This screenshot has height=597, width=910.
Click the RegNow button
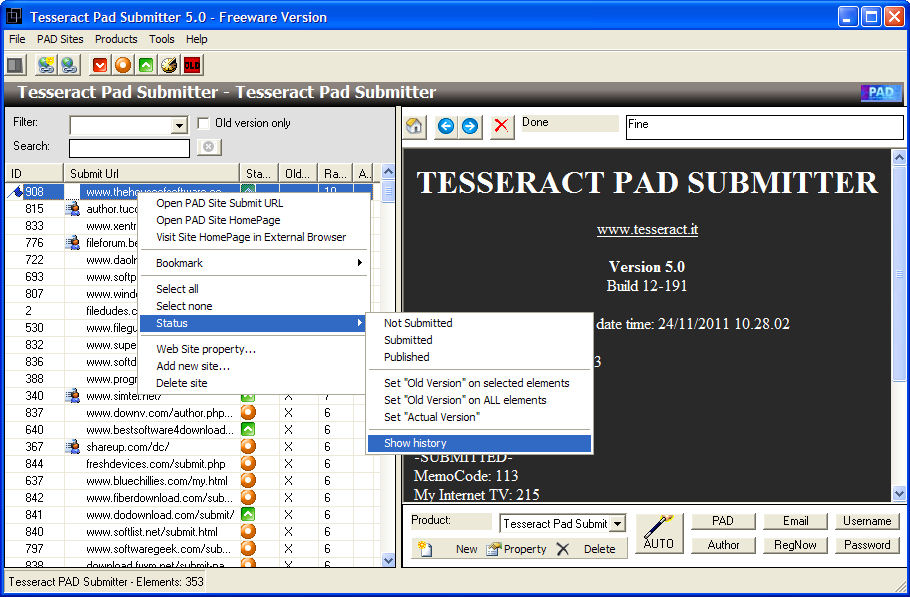coord(795,545)
